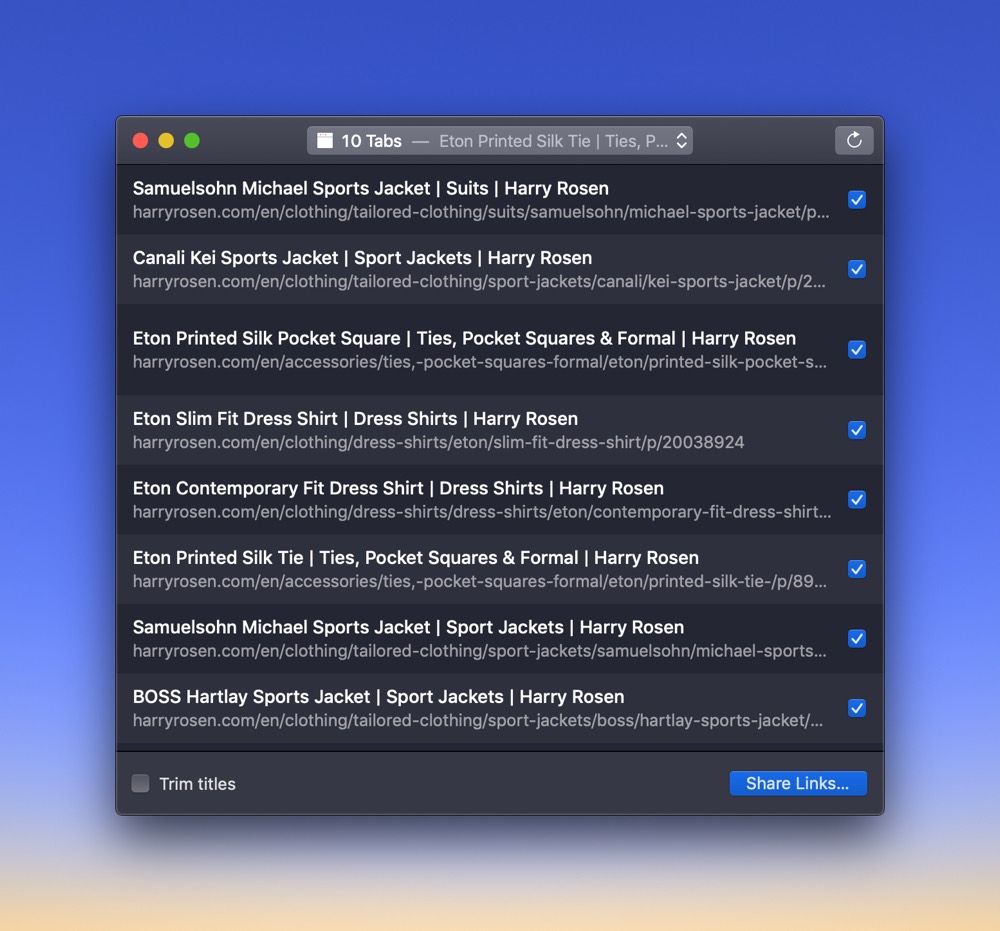Select 'Samuelsohn Michael Sports Jacket | Suits' title
The width and height of the screenshot is (1000, 931).
pos(371,189)
